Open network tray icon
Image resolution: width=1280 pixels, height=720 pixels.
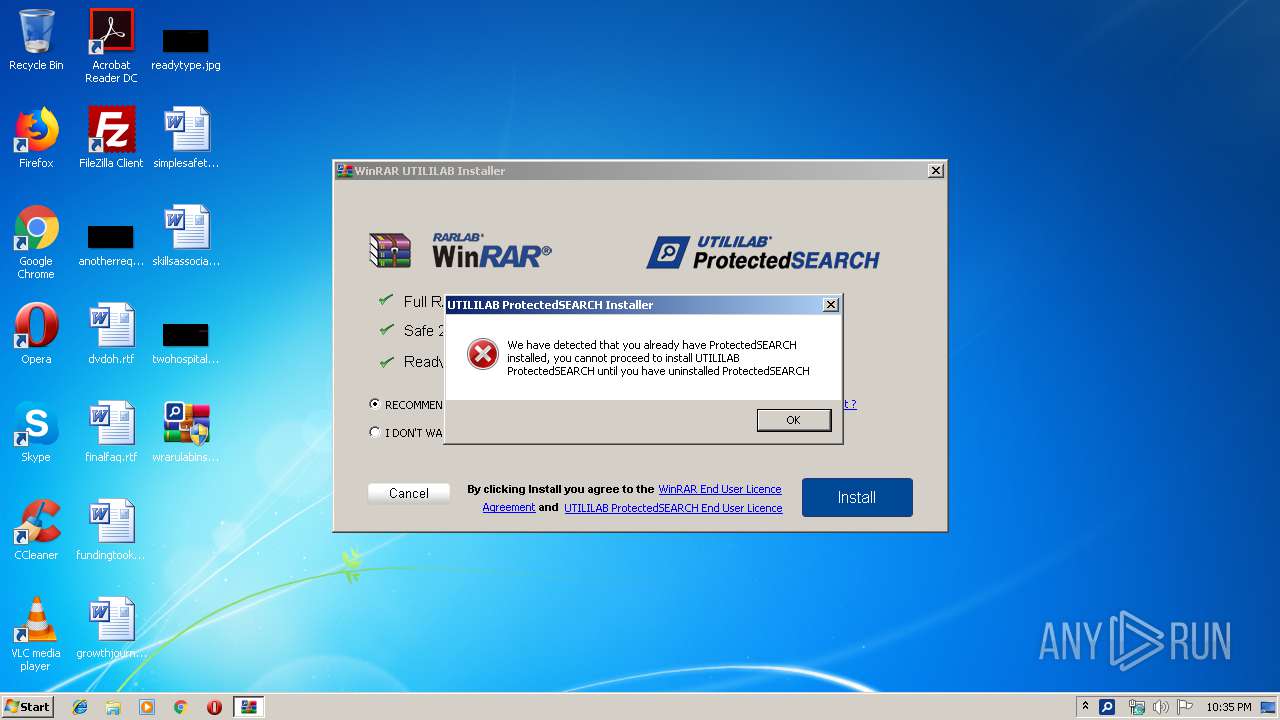[x=1136, y=707]
